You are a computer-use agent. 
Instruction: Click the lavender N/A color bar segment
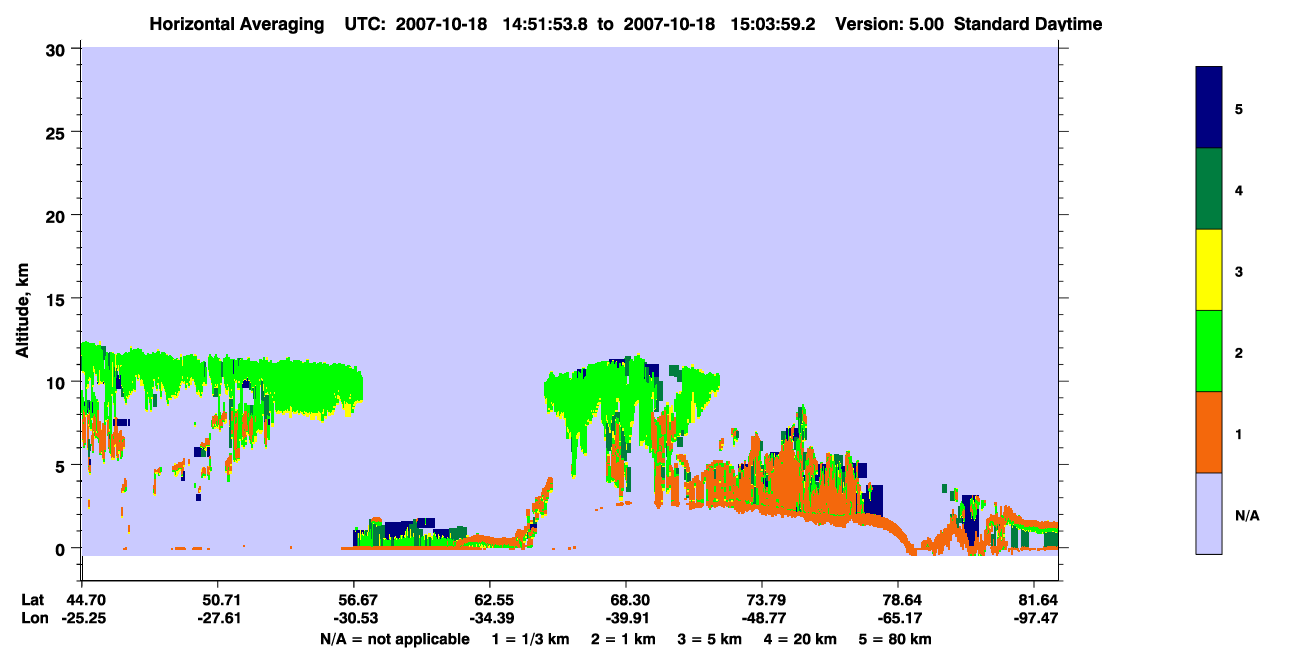coord(1209,513)
